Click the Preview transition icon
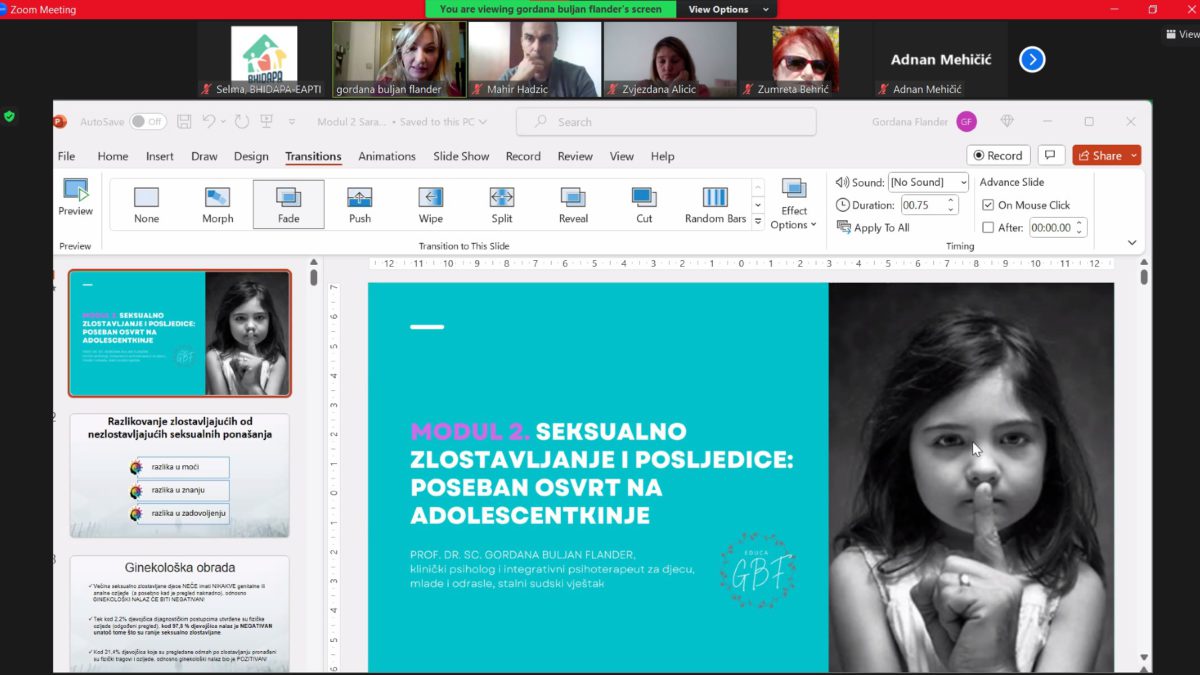 click(x=75, y=197)
